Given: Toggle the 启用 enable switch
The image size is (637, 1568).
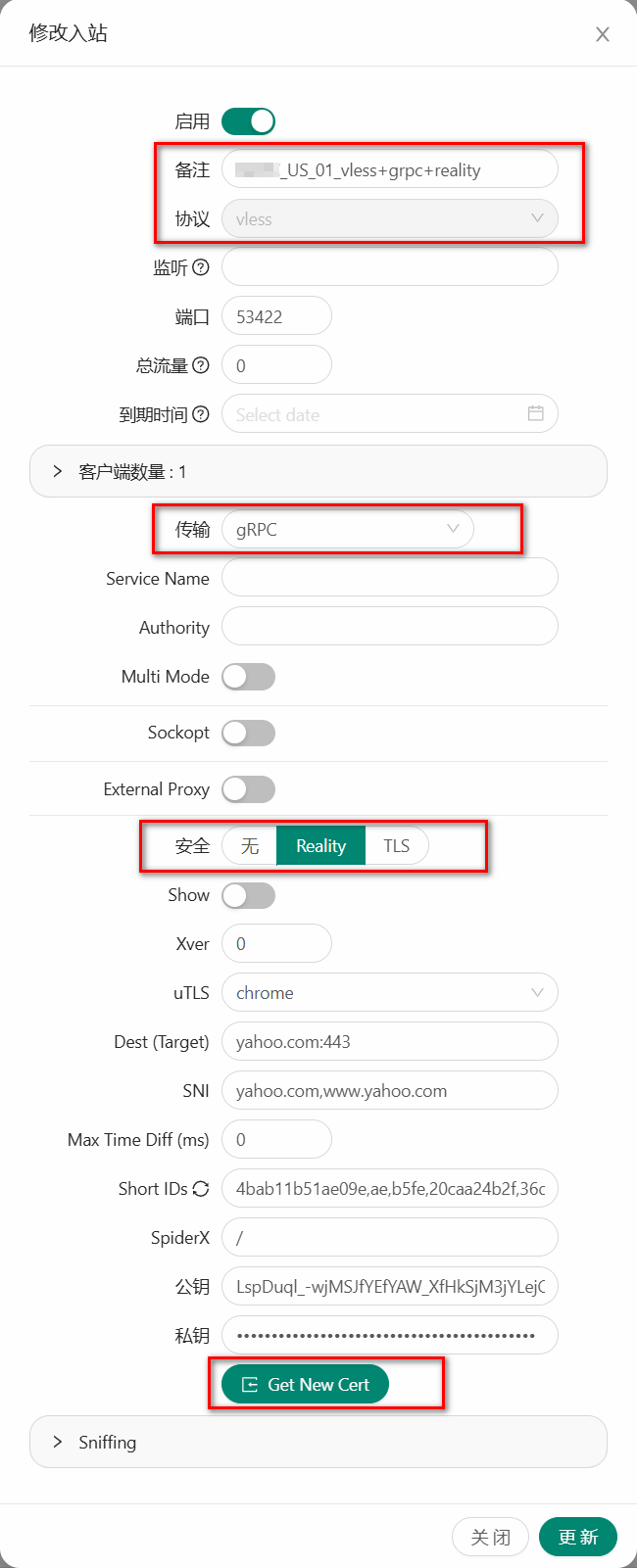Looking at the screenshot, I should coord(248,121).
